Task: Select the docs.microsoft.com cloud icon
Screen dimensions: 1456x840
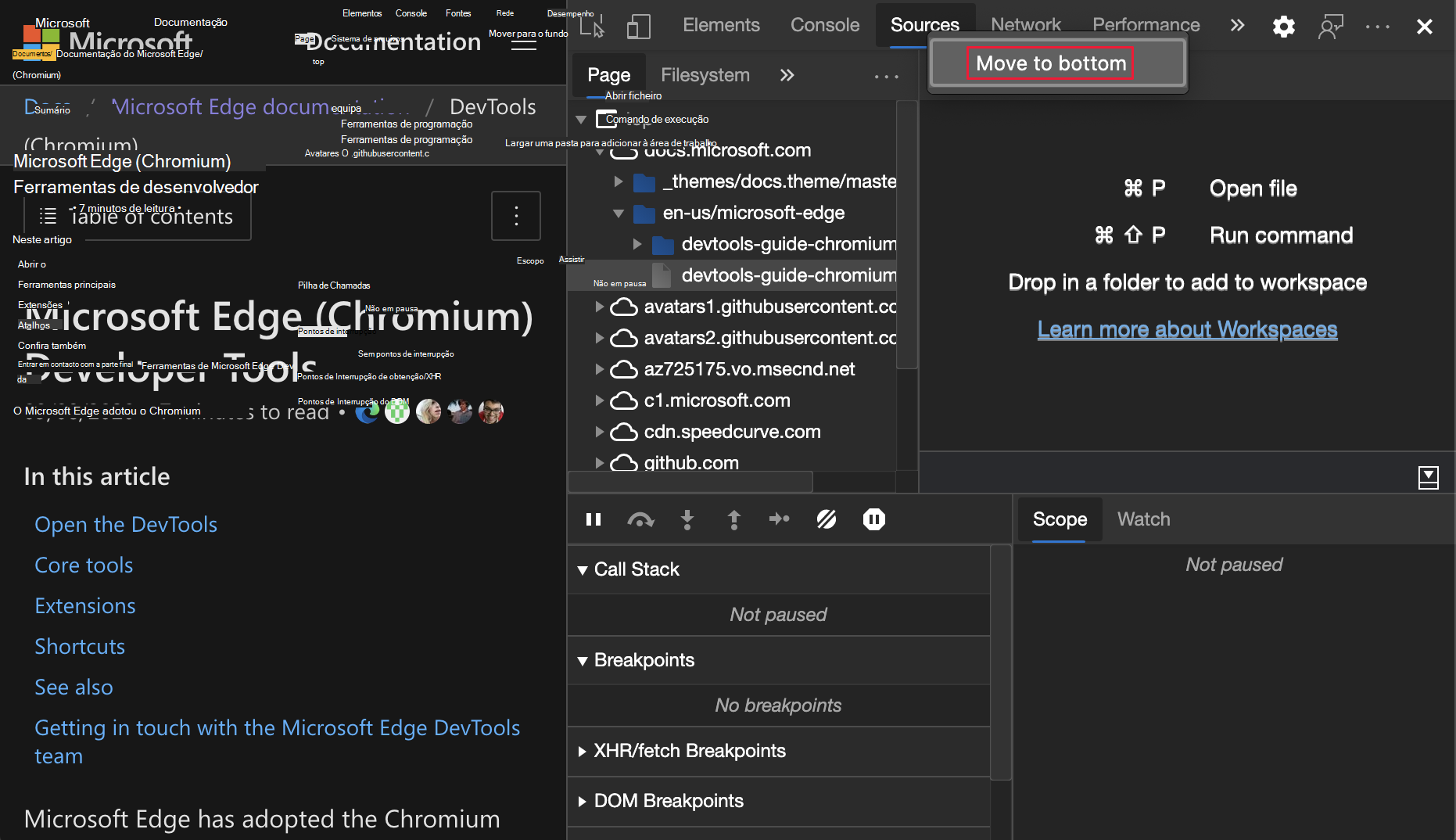Action: 623,150
